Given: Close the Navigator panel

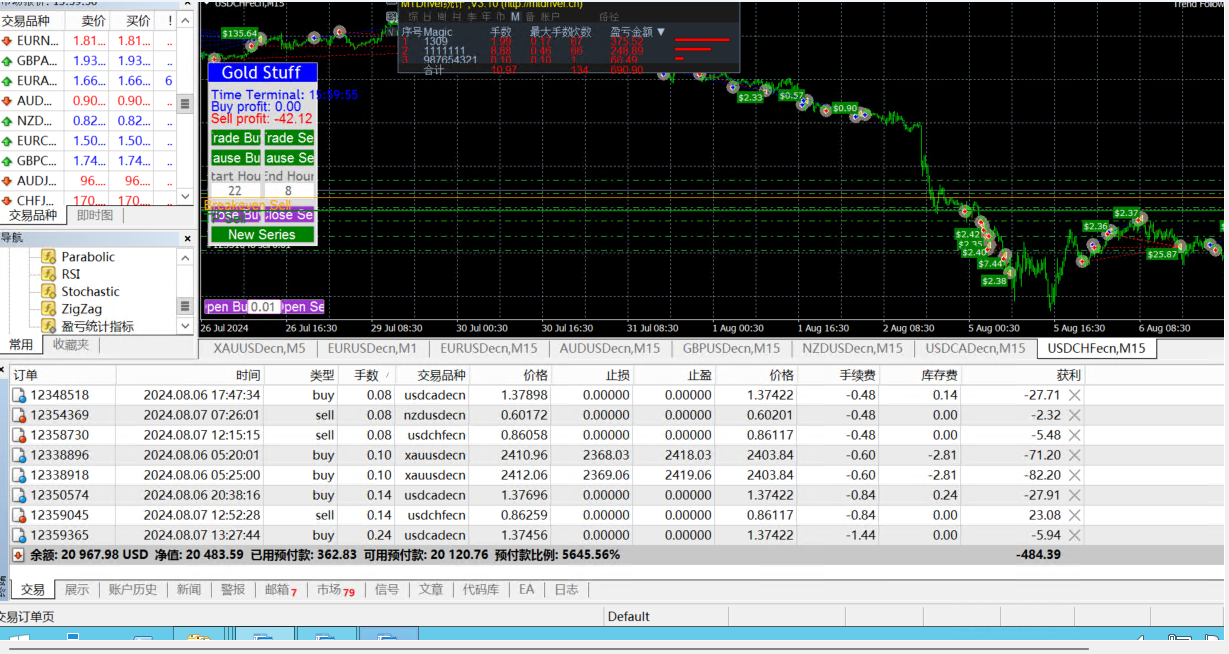Looking at the screenshot, I should (185, 238).
